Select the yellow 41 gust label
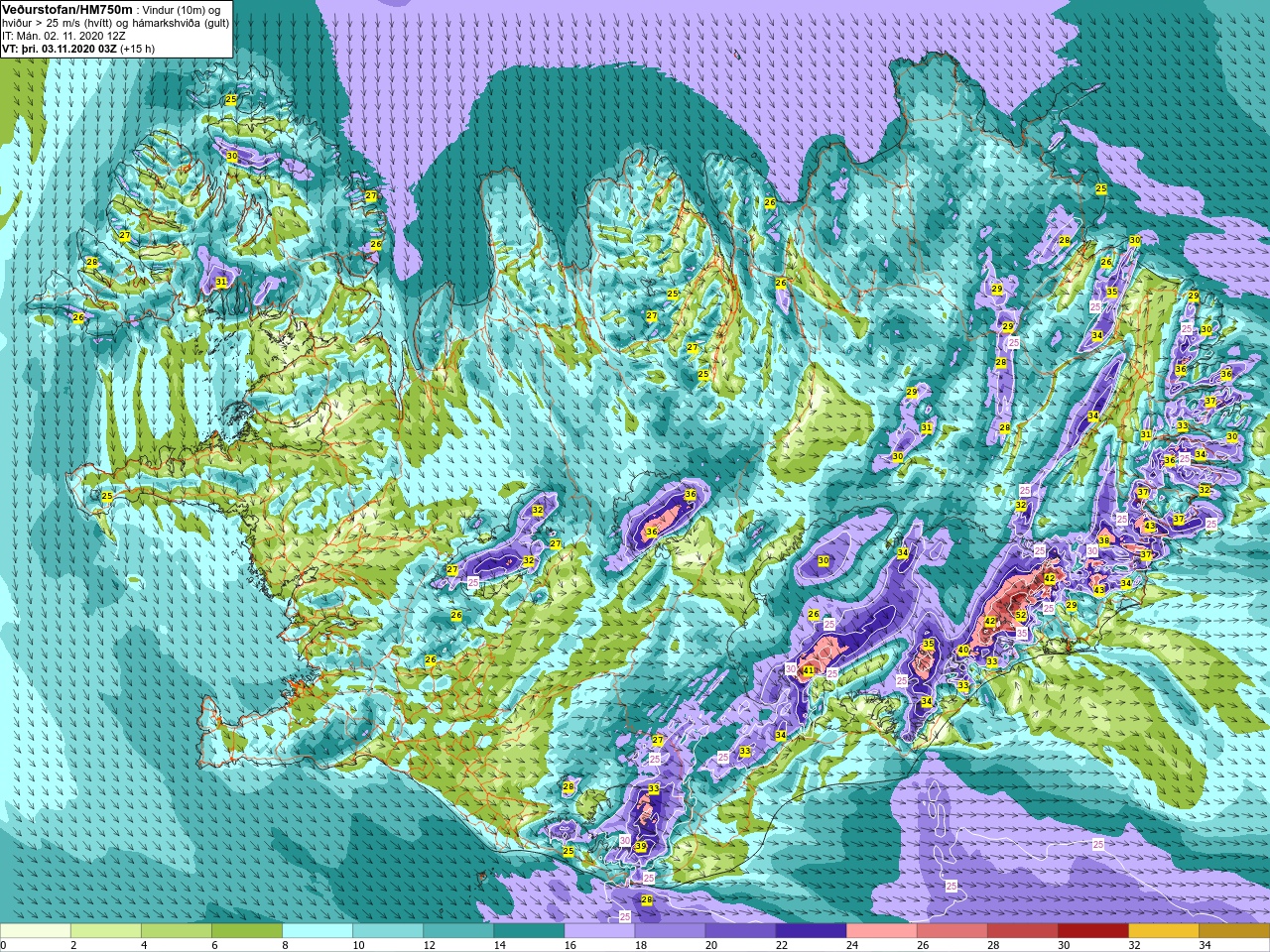 809,670
